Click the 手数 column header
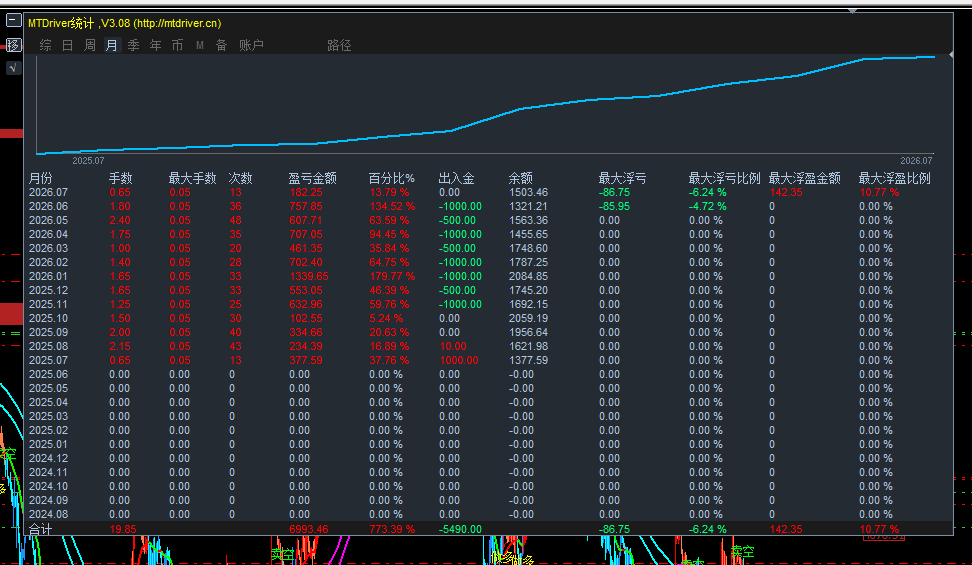 [x=121, y=179]
